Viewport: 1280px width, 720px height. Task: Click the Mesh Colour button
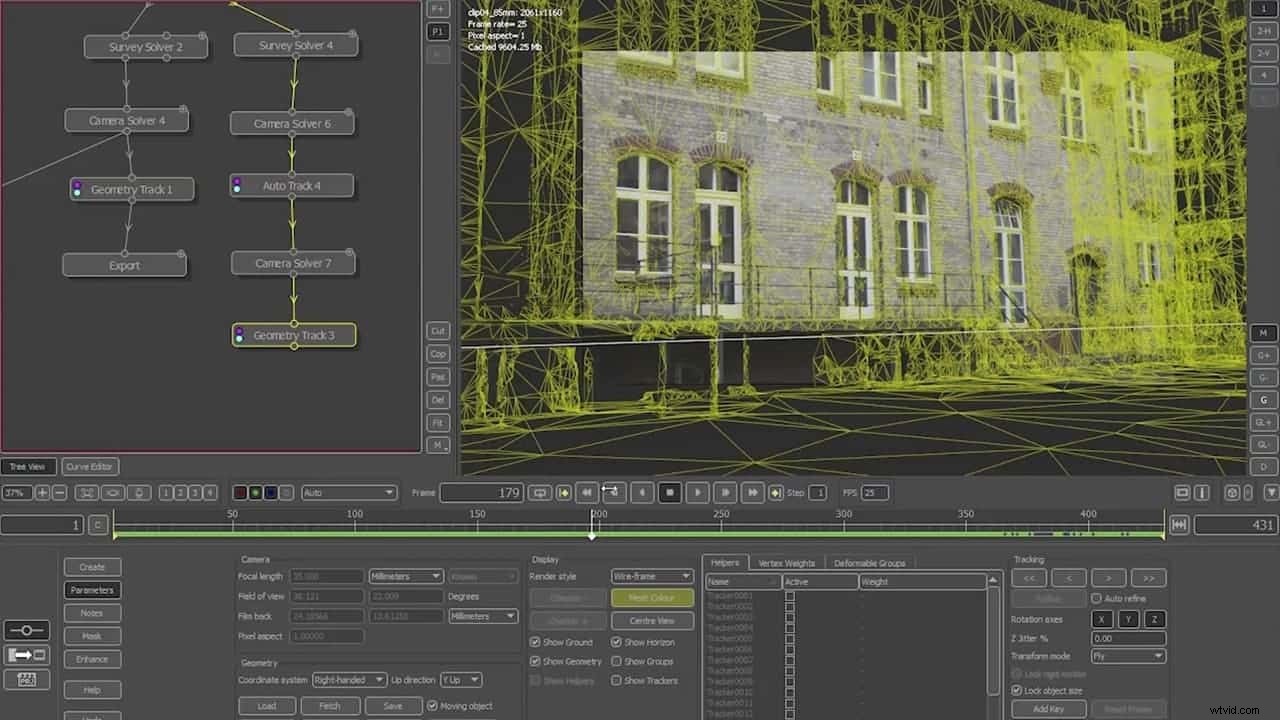(652, 596)
